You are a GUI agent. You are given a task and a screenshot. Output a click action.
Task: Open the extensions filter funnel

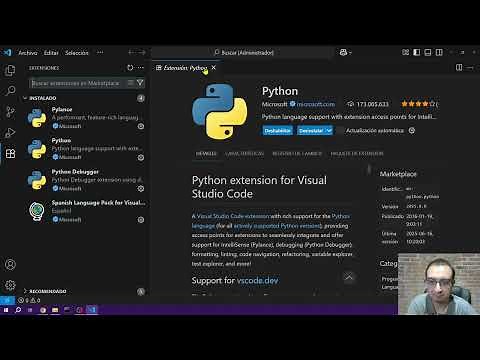pos(140,83)
